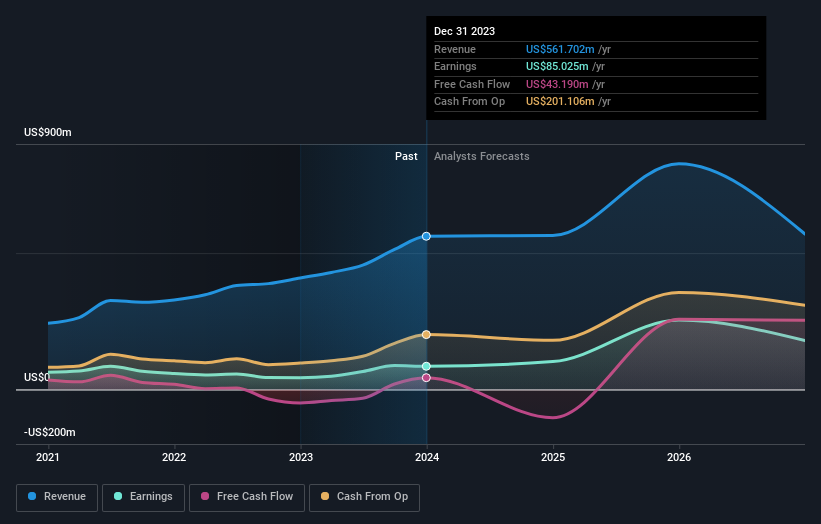Click the US$0 y-axis label

37,377
